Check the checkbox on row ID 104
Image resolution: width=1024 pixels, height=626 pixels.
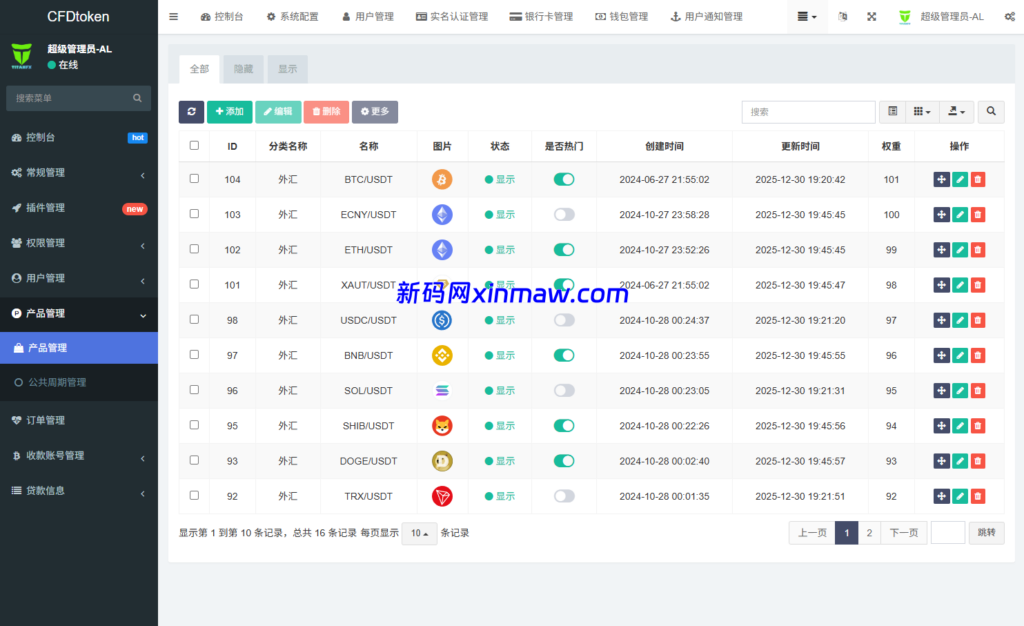pos(194,179)
